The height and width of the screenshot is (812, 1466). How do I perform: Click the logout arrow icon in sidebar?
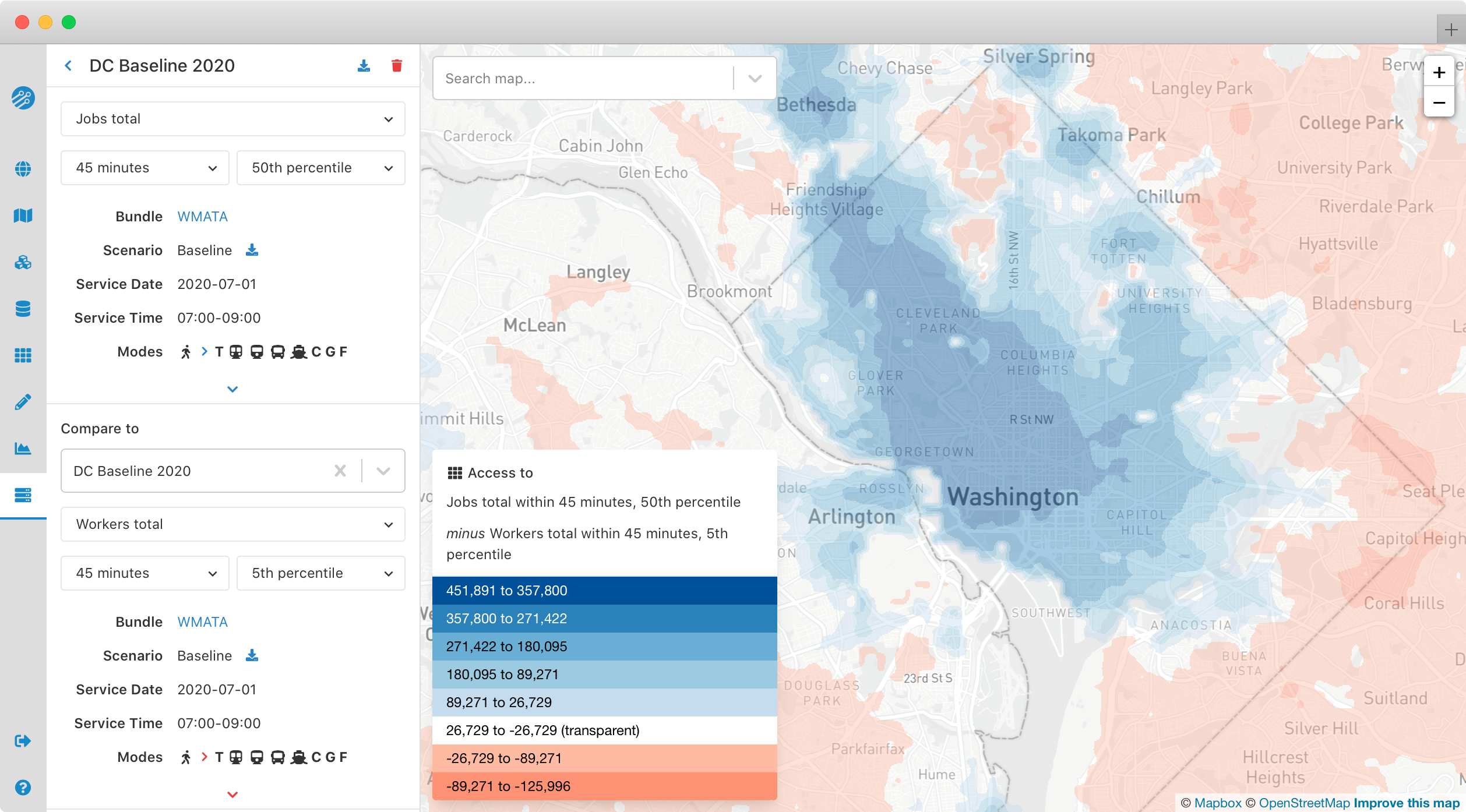click(23, 741)
